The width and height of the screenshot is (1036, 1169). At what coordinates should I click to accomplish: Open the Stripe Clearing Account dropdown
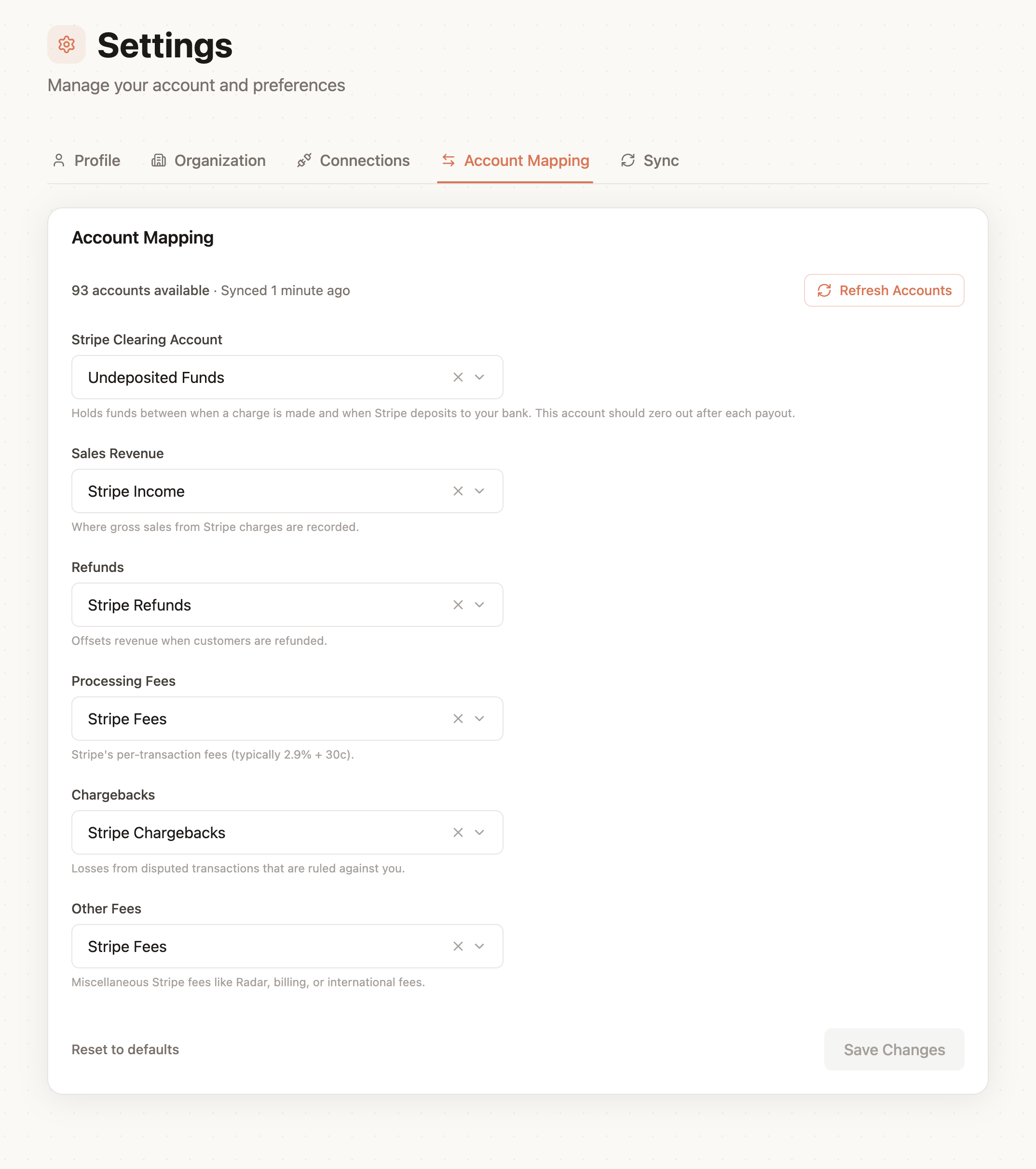(480, 377)
